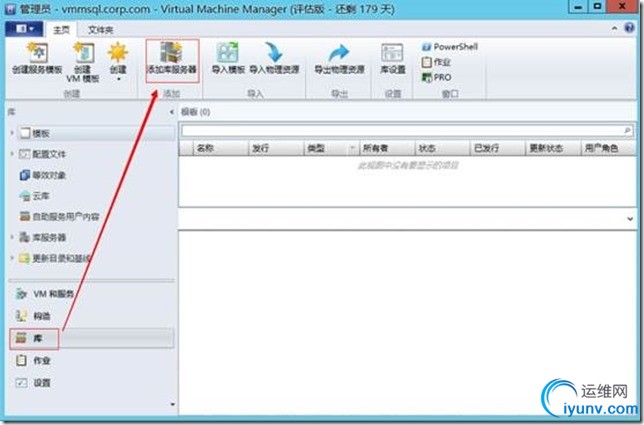Viewport: 644px width, 425px height.
Task: Open the 类型 column filter dropdown arrow
Action: tap(352, 148)
